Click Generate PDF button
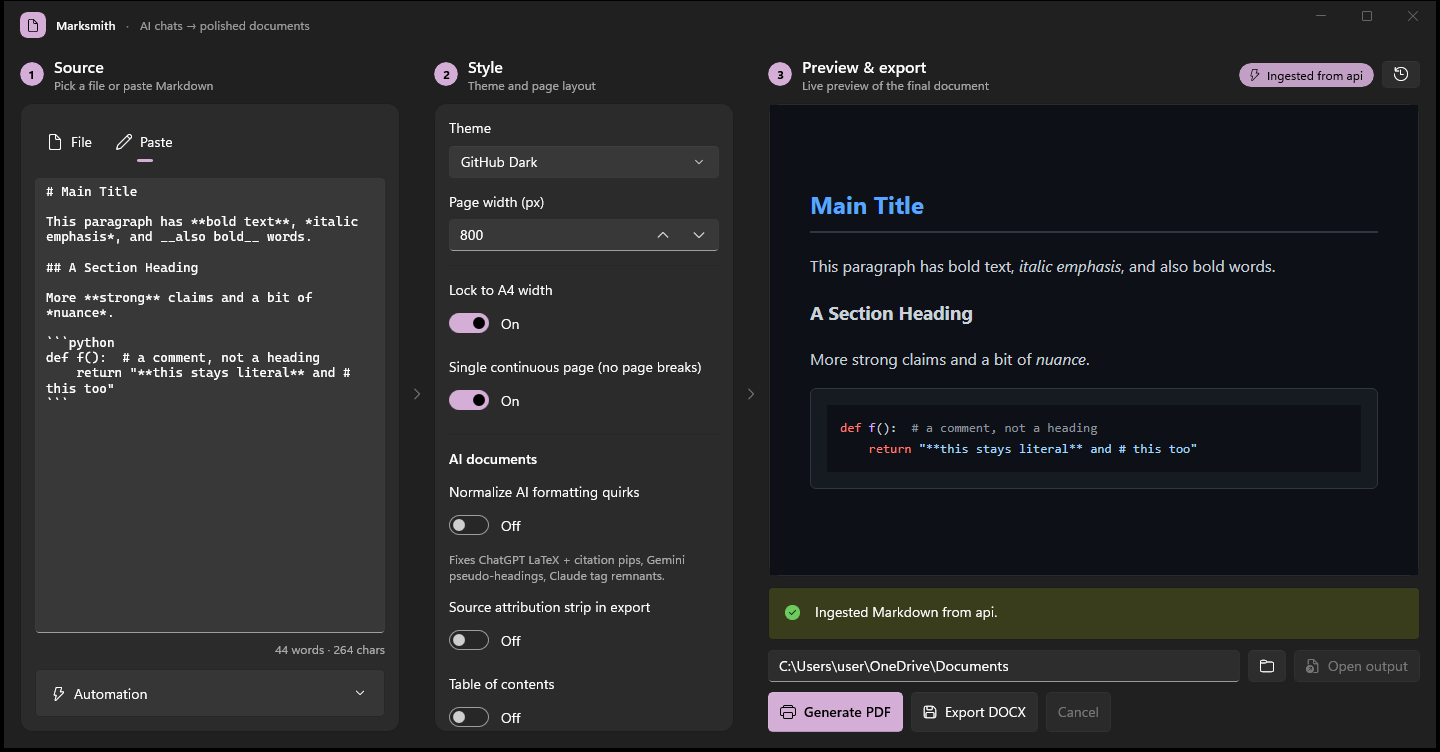This screenshot has height=752, width=1440. (835, 712)
